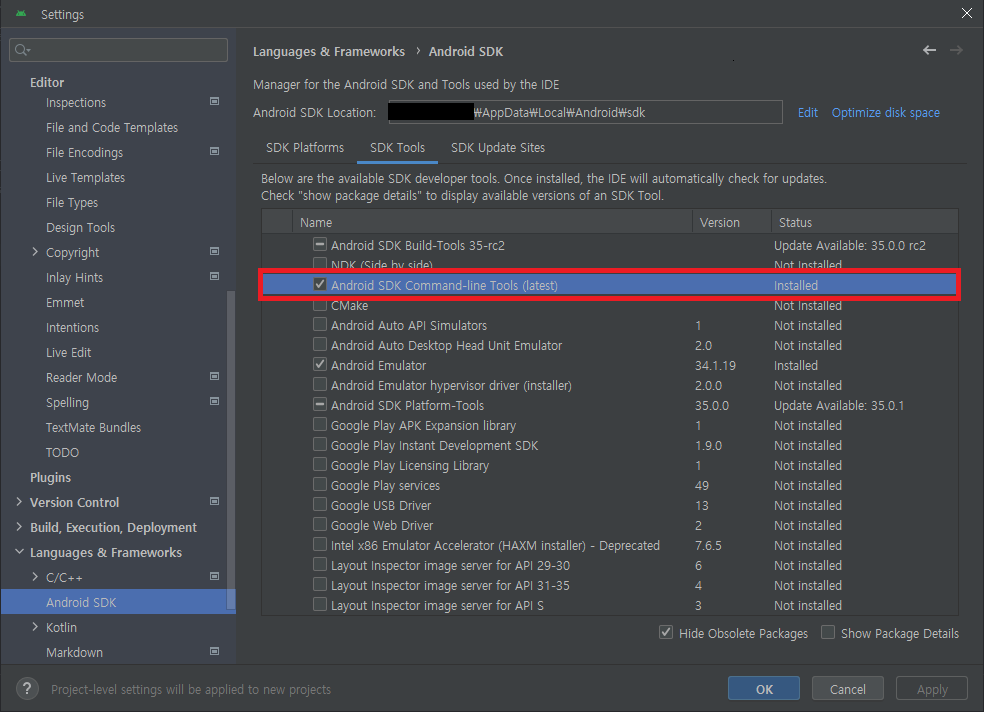
Task: Expand the C/C++ node
Action: 35,577
